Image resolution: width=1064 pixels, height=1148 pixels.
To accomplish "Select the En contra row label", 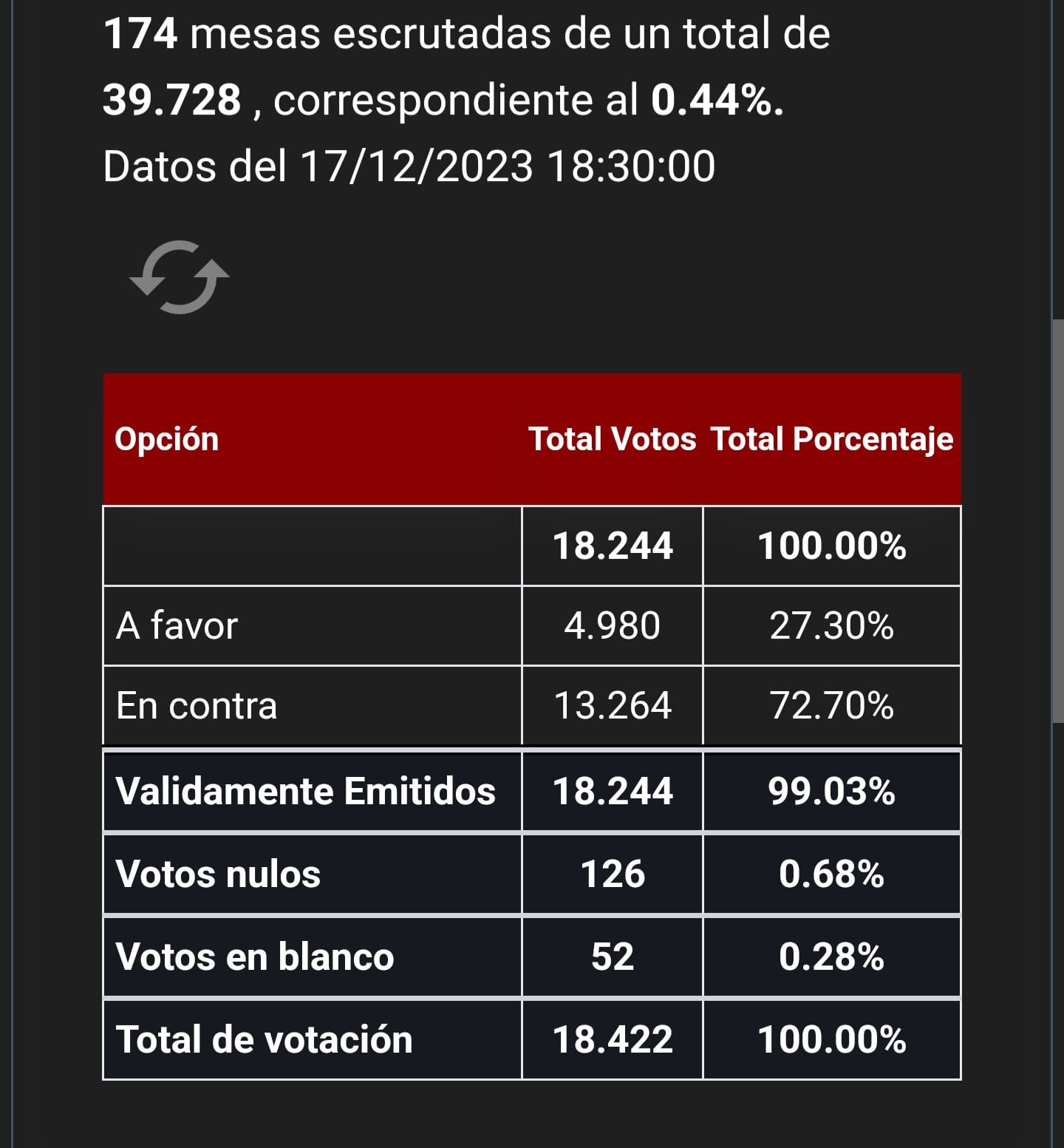I will (197, 705).
